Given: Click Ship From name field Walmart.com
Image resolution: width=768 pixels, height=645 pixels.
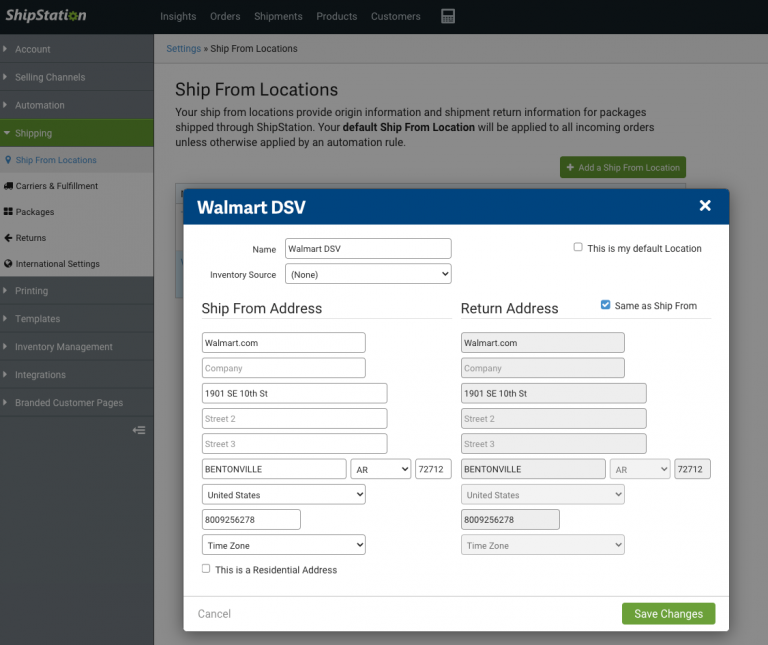Looking at the screenshot, I should point(284,342).
